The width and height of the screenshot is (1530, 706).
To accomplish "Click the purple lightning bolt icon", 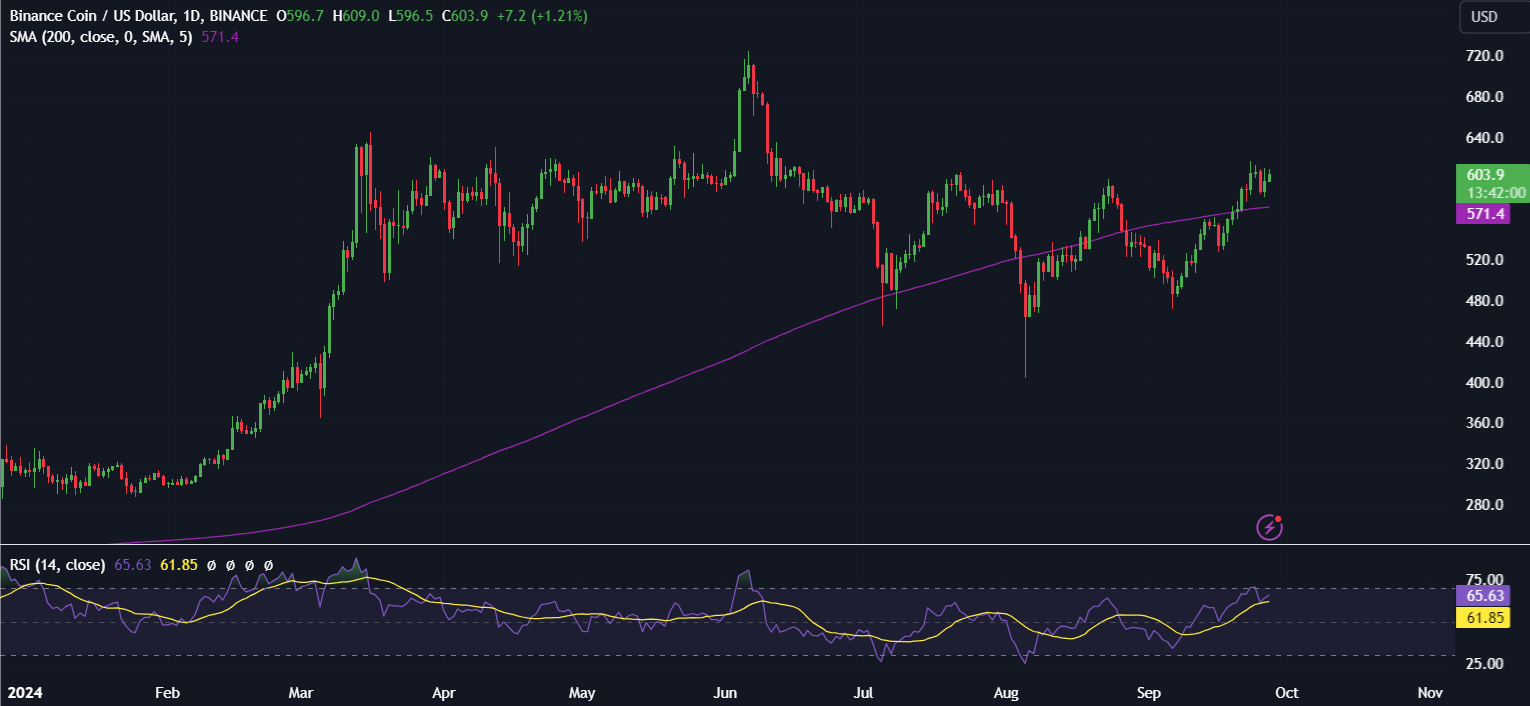I will (x=1270, y=526).
